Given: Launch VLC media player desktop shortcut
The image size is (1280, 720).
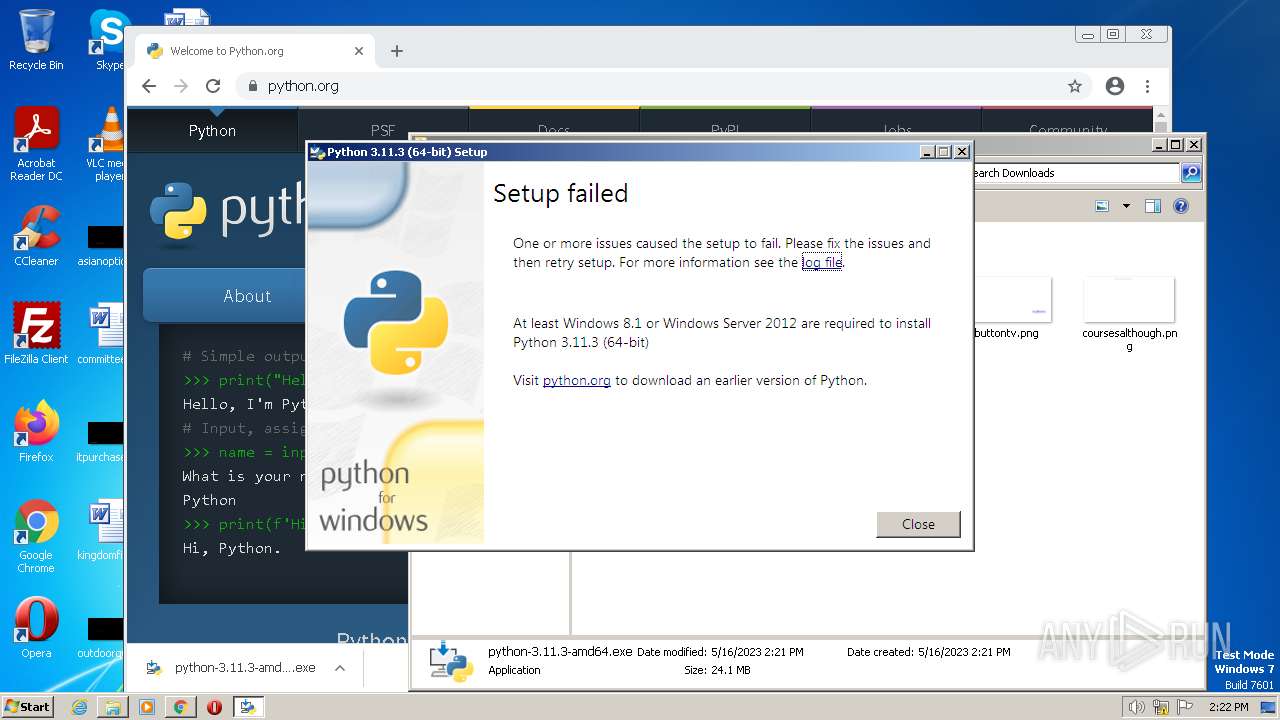Looking at the screenshot, I should click(x=106, y=144).
